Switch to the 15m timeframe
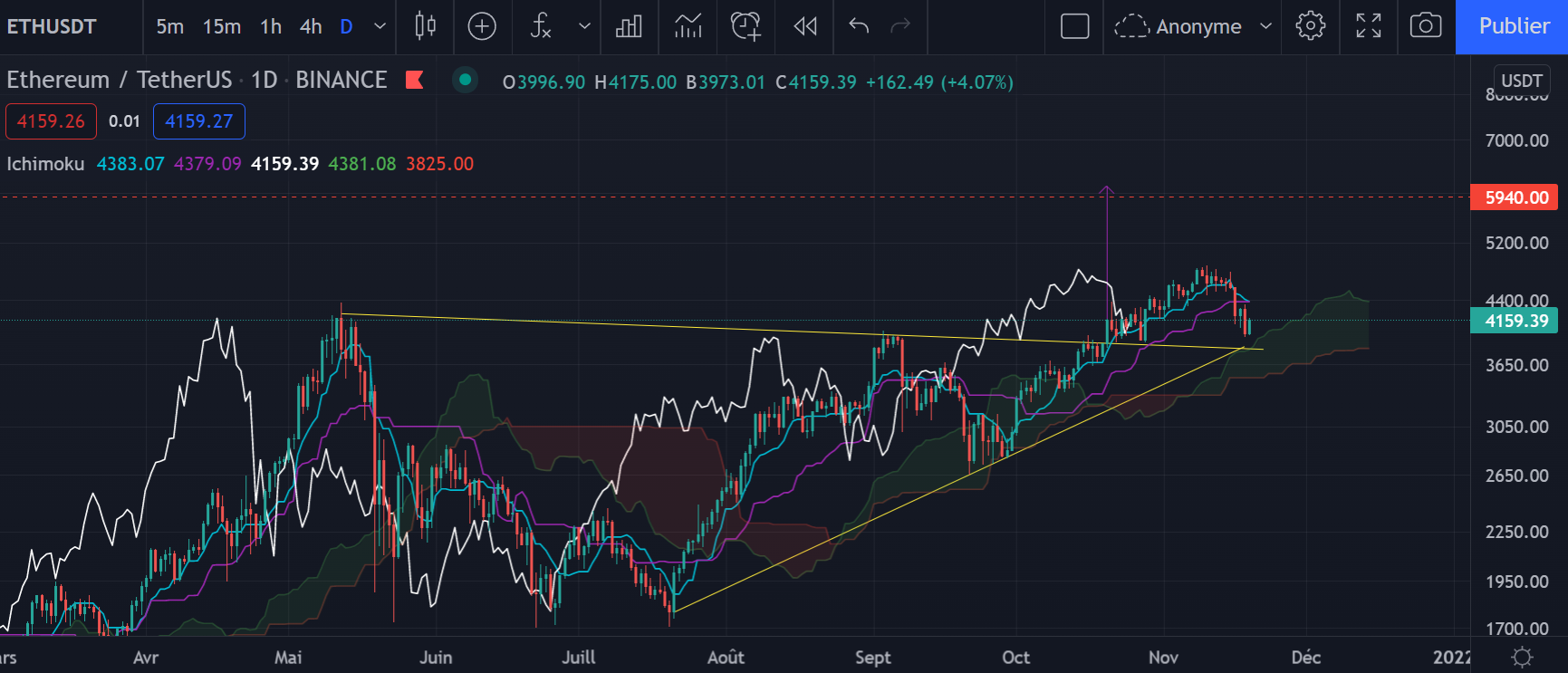The image size is (1568, 673). click(222, 26)
